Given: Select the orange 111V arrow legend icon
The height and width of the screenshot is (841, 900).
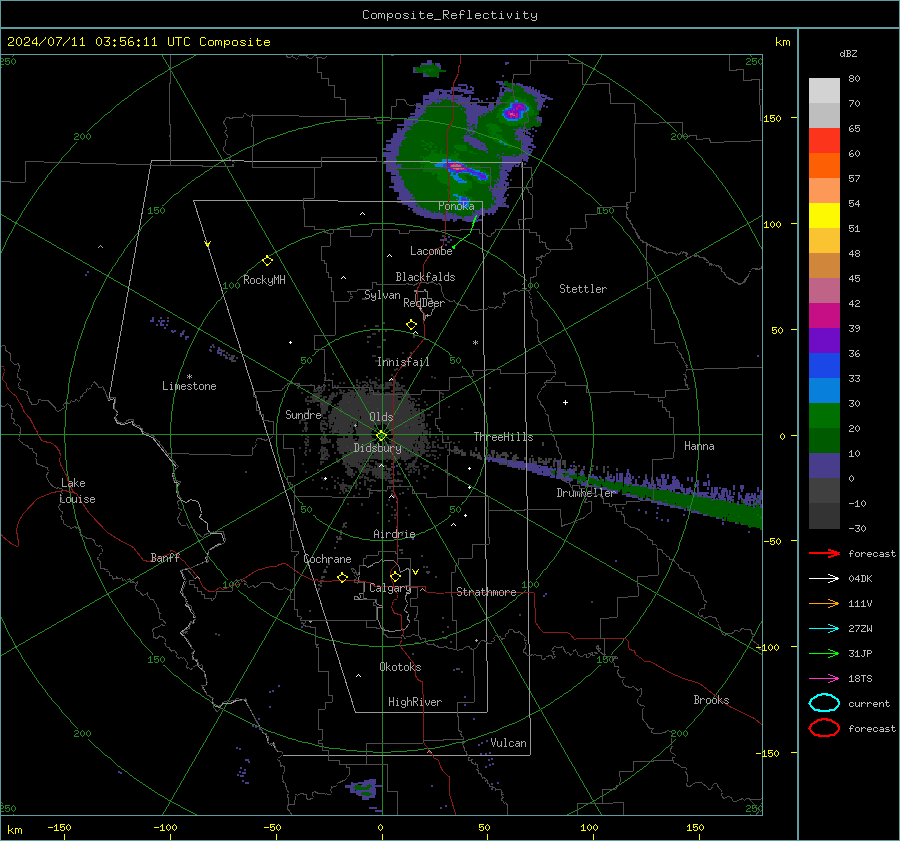Looking at the screenshot, I should coord(824,603).
